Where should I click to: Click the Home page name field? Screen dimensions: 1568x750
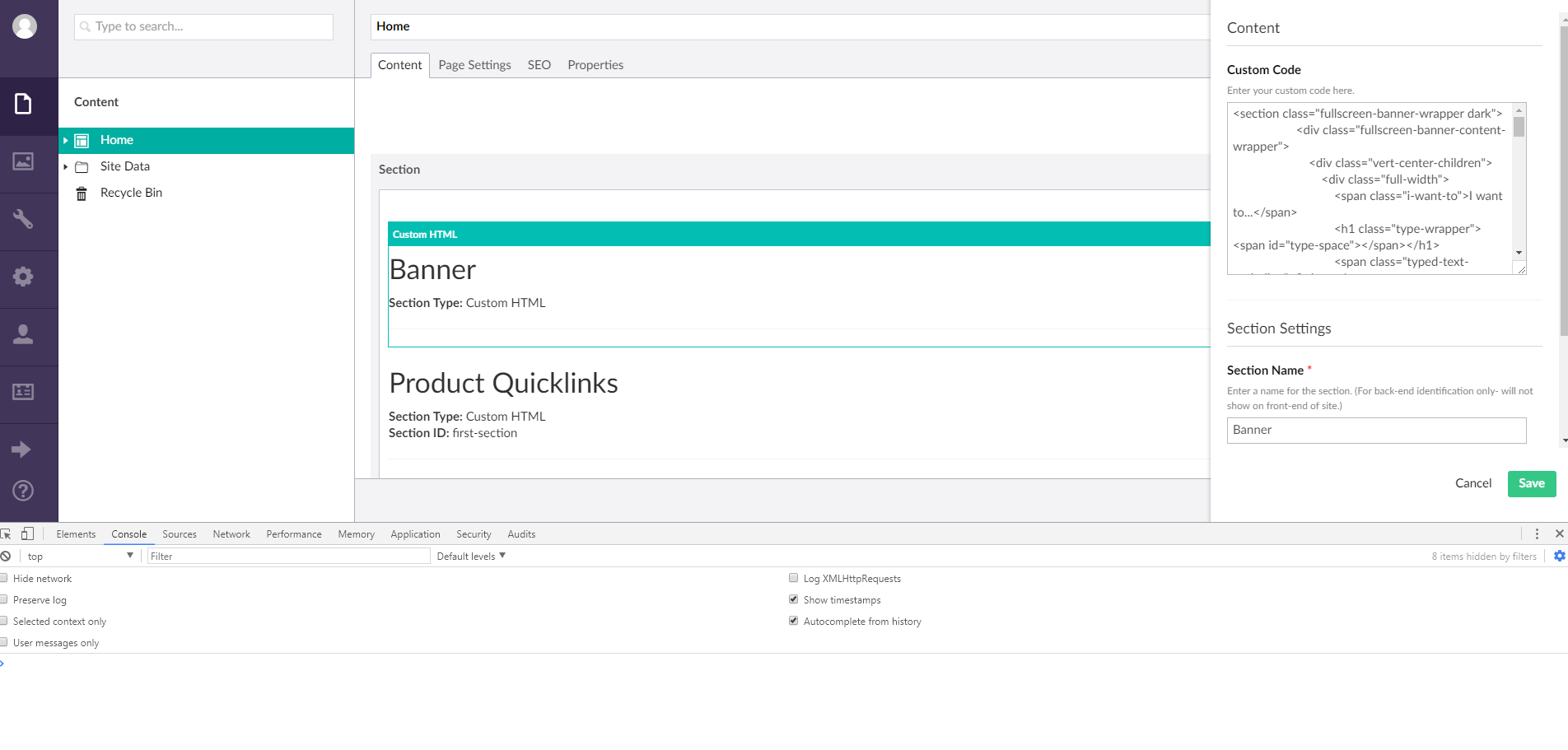[x=791, y=26]
